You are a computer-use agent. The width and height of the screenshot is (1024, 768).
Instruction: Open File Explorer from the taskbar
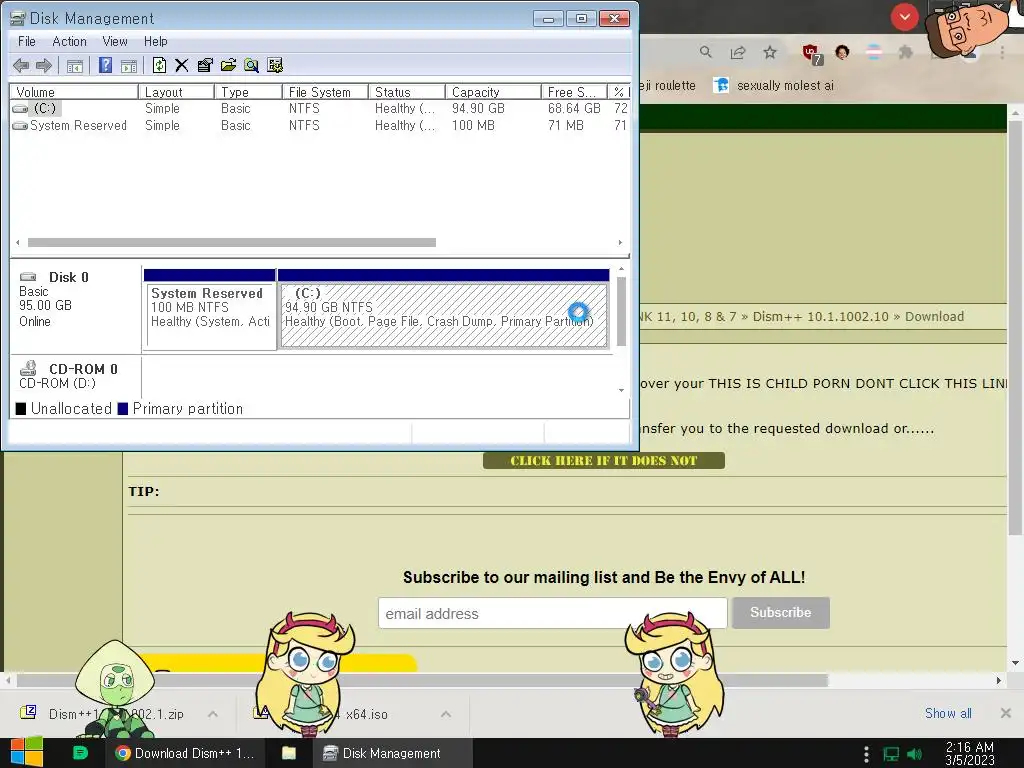289,753
